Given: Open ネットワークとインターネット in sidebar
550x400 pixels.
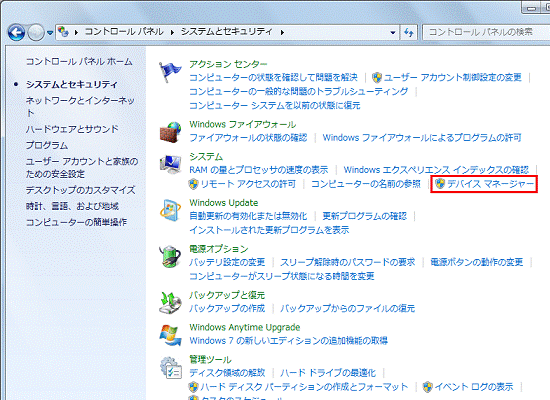Looking at the screenshot, I should tap(80, 107).
